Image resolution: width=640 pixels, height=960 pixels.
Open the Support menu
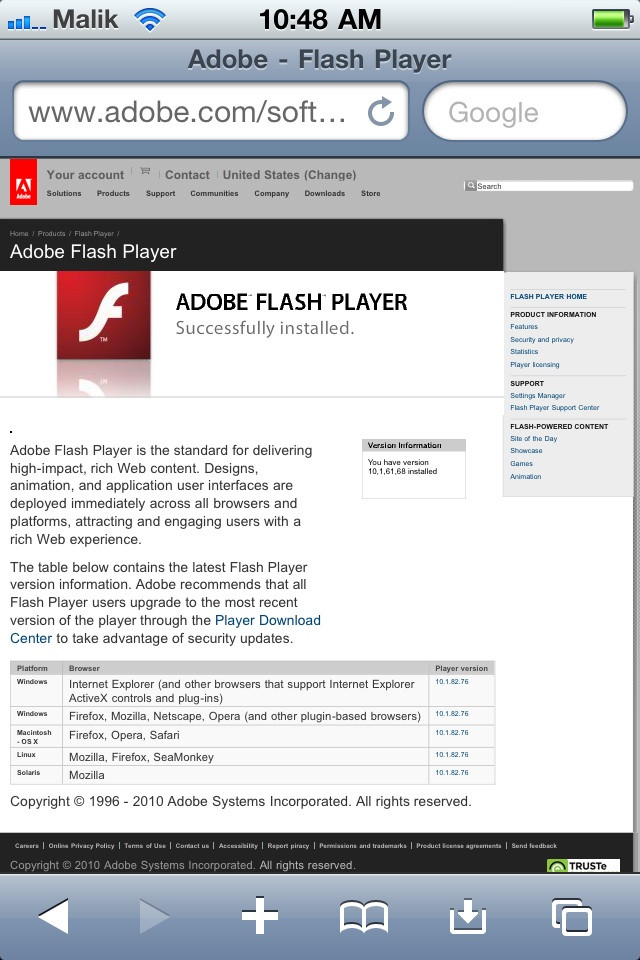pos(160,193)
